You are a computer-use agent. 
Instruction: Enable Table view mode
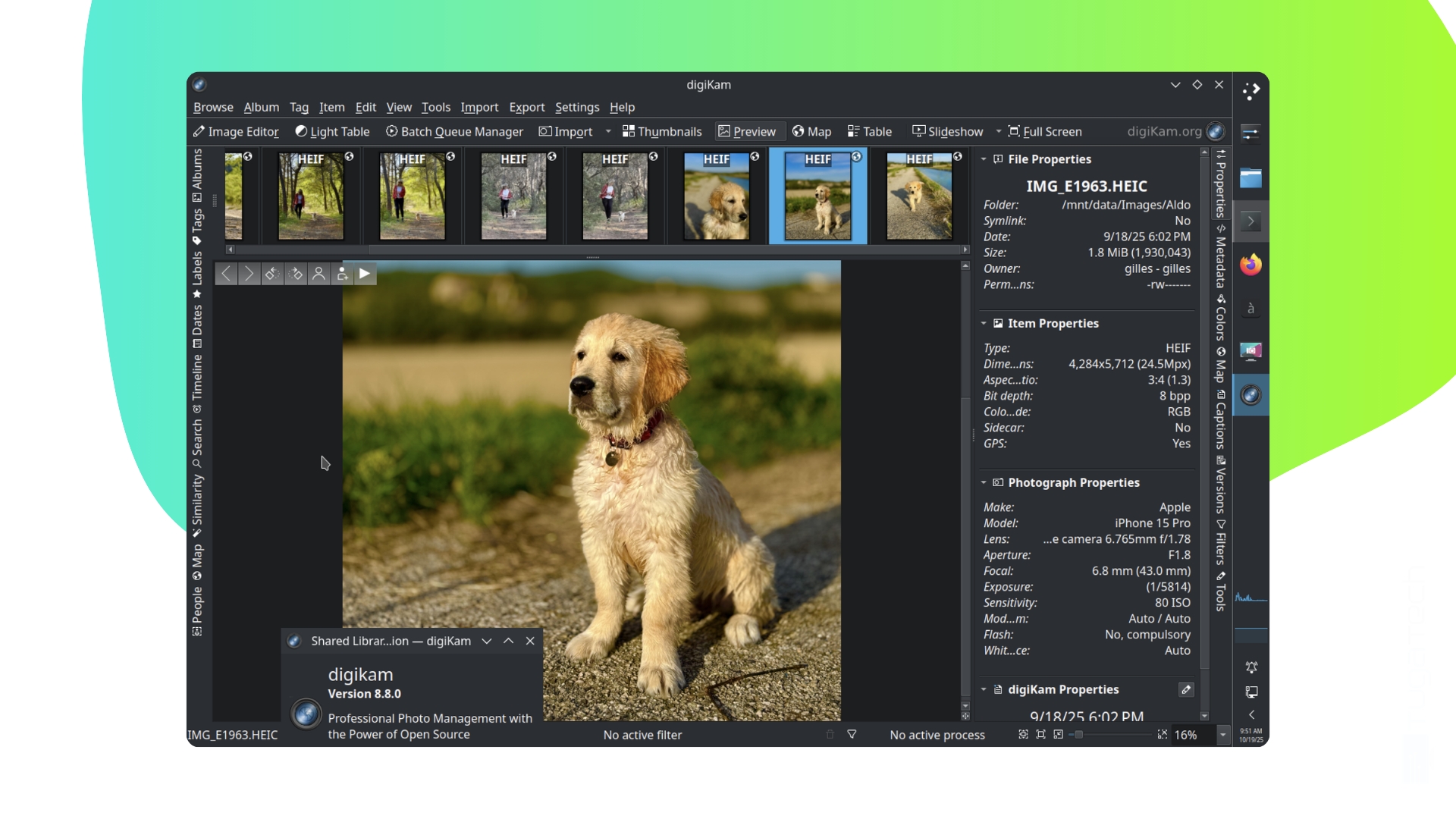[x=869, y=131]
